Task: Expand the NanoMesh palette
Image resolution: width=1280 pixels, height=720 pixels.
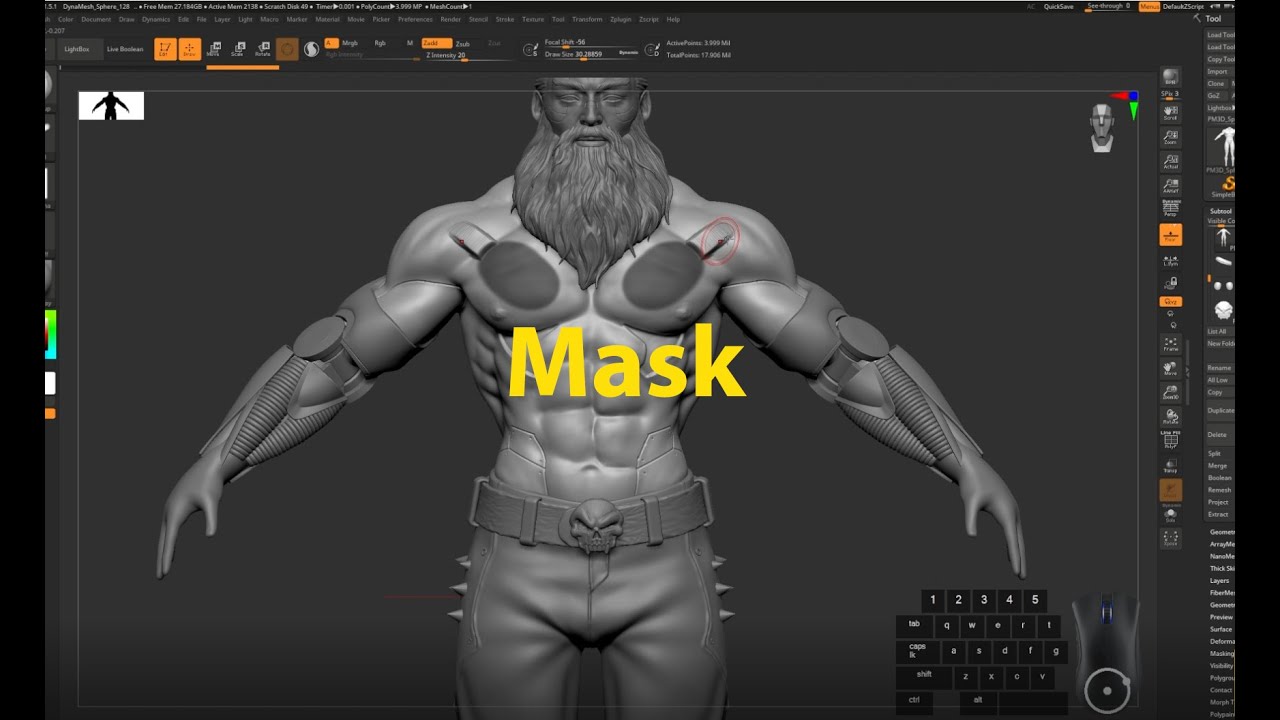Action: pyautogui.click(x=1222, y=556)
